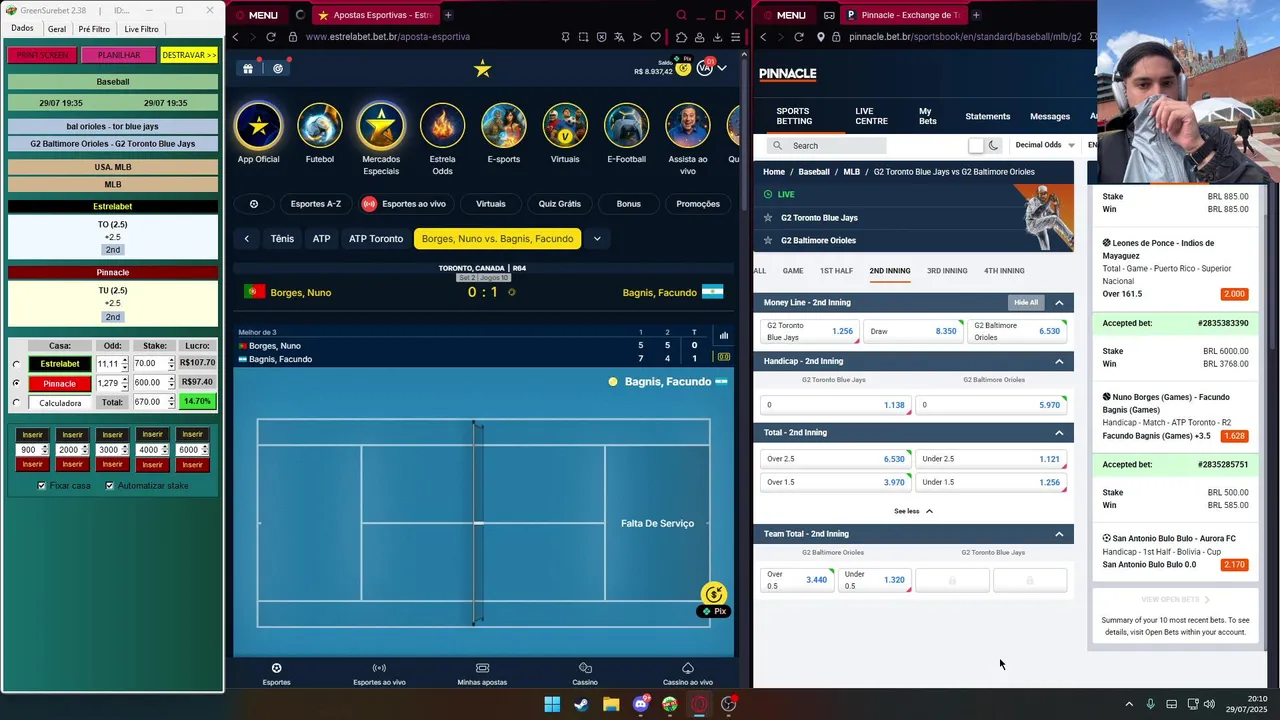Open the E-Football category icon
The image size is (1280, 720).
pyautogui.click(x=627, y=126)
